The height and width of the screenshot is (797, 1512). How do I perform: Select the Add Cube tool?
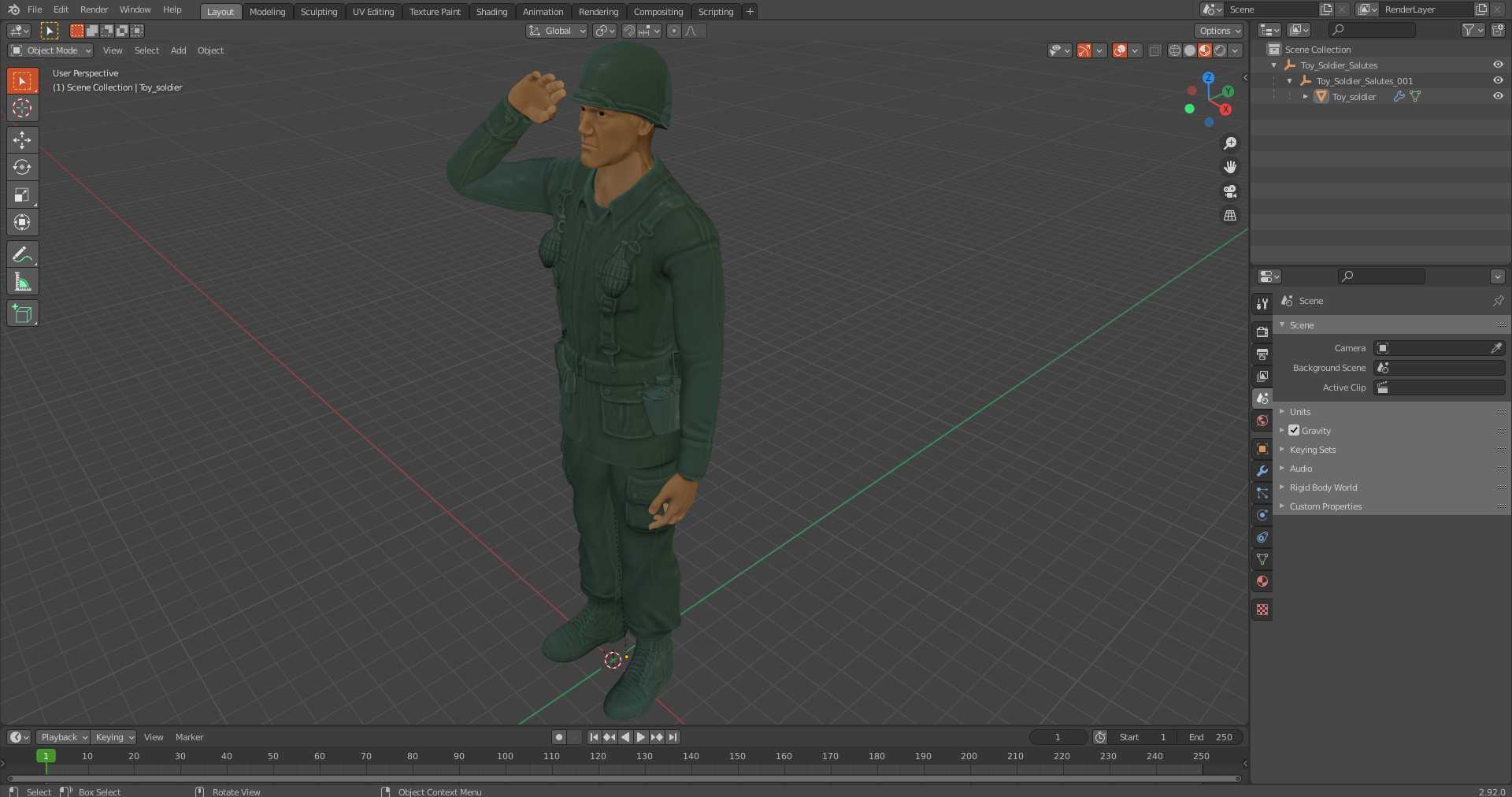(x=22, y=313)
